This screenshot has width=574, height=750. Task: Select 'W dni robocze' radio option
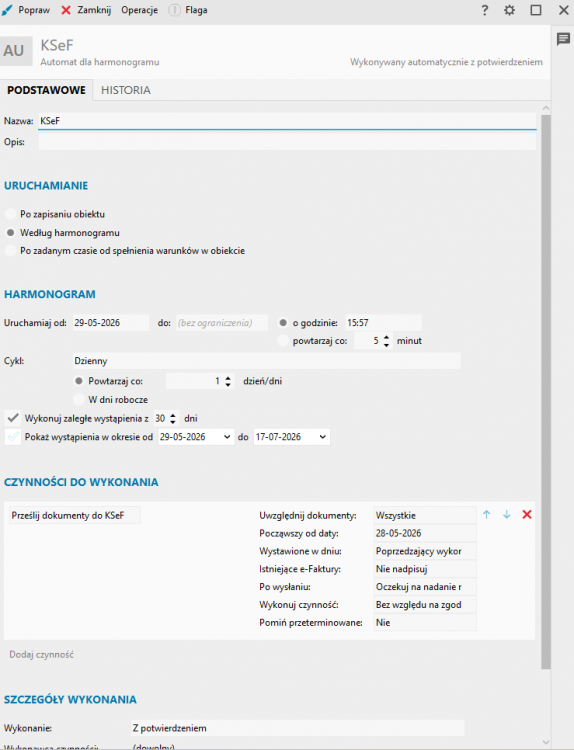pos(79,399)
